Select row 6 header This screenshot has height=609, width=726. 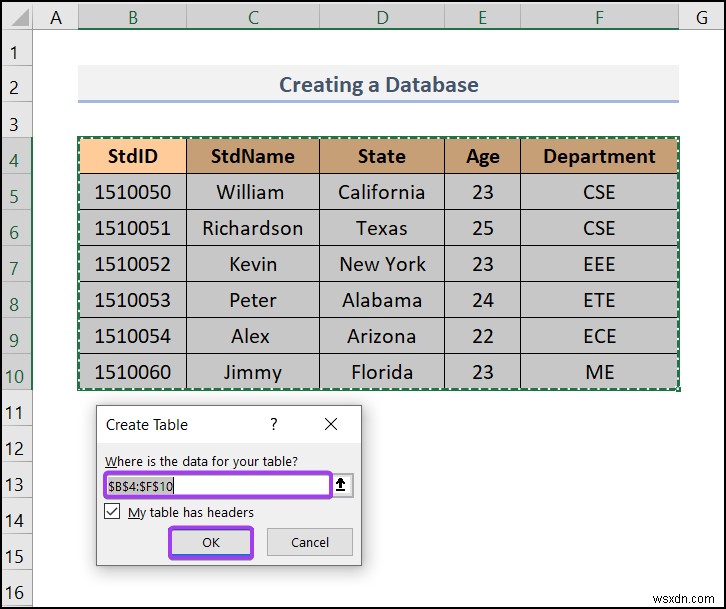tap(17, 228)
